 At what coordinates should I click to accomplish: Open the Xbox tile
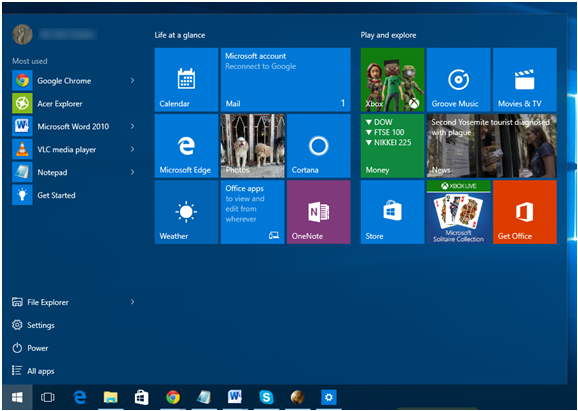coord(392,80)
